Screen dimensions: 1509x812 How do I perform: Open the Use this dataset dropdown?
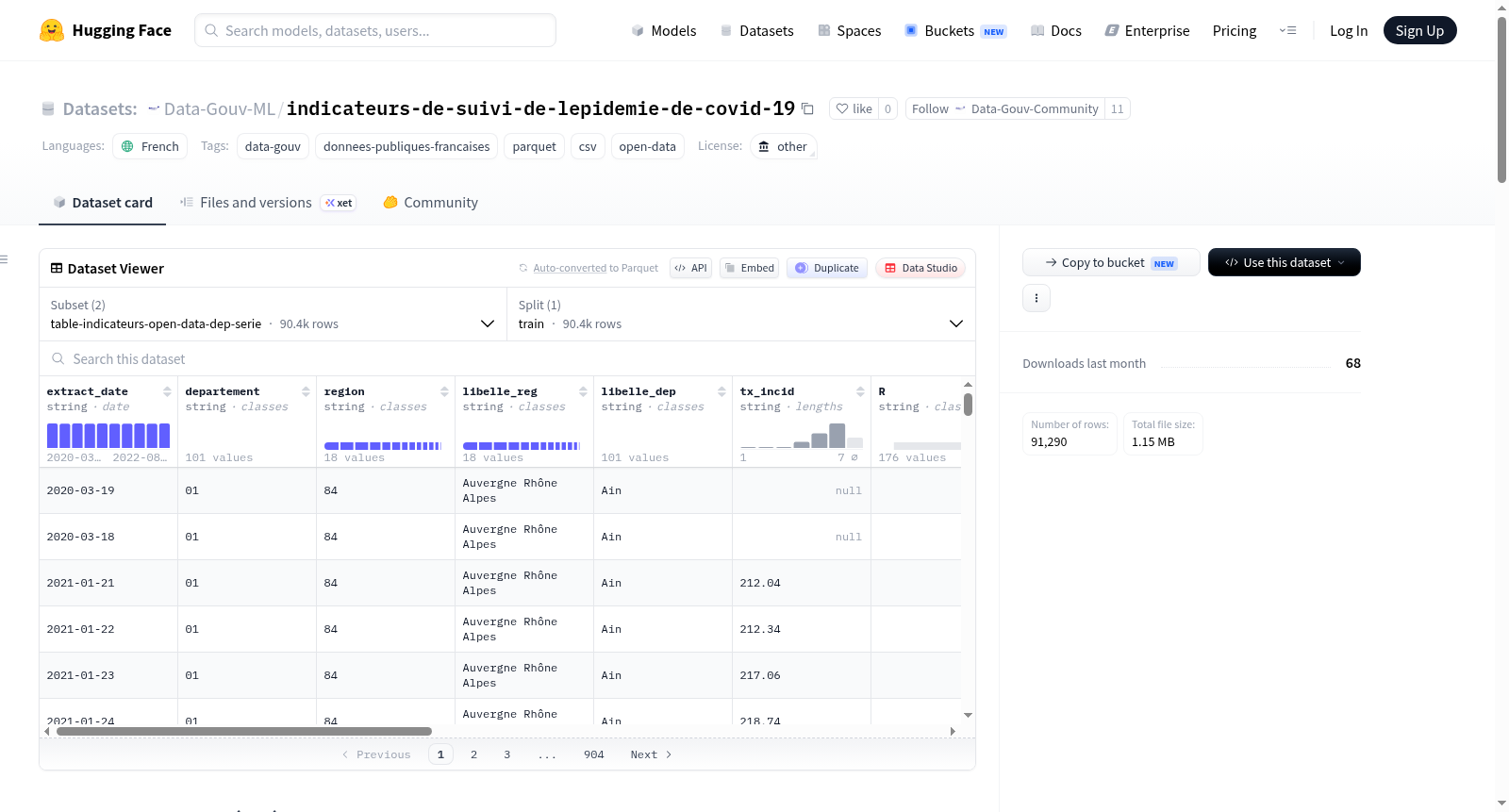1285,262
